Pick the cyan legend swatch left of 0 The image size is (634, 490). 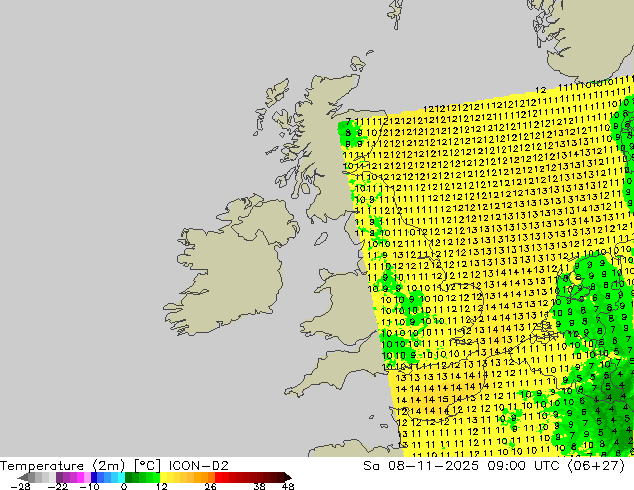pyautogui.click(x=121, y=477)
